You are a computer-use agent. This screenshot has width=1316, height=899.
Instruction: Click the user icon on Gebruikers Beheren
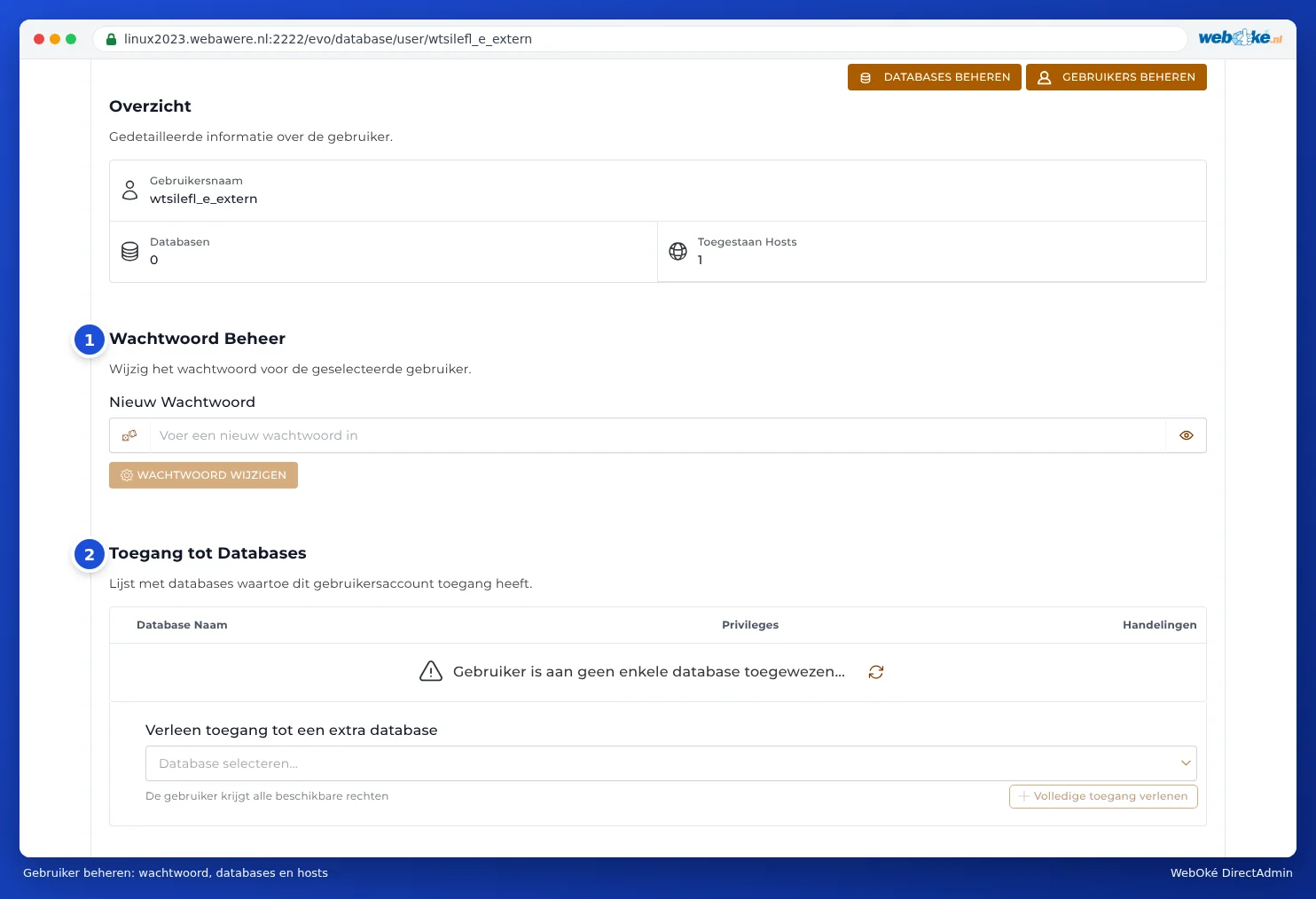(1045, 78)
